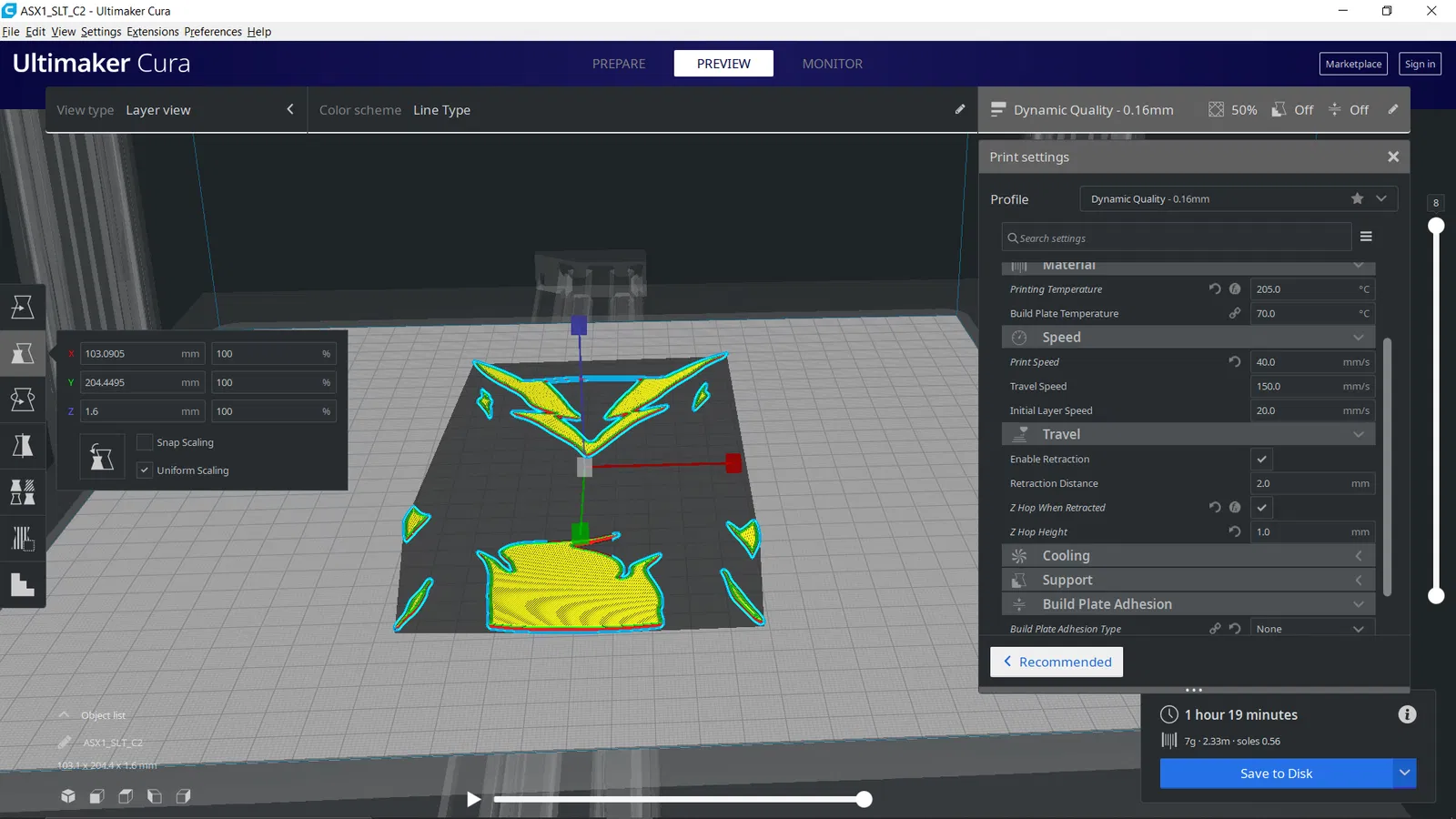Image resolution: width=1456 pixels, height=819 pixels.
Task: Switch to 3D perspective view cube
Action: (x=68, y=796)
